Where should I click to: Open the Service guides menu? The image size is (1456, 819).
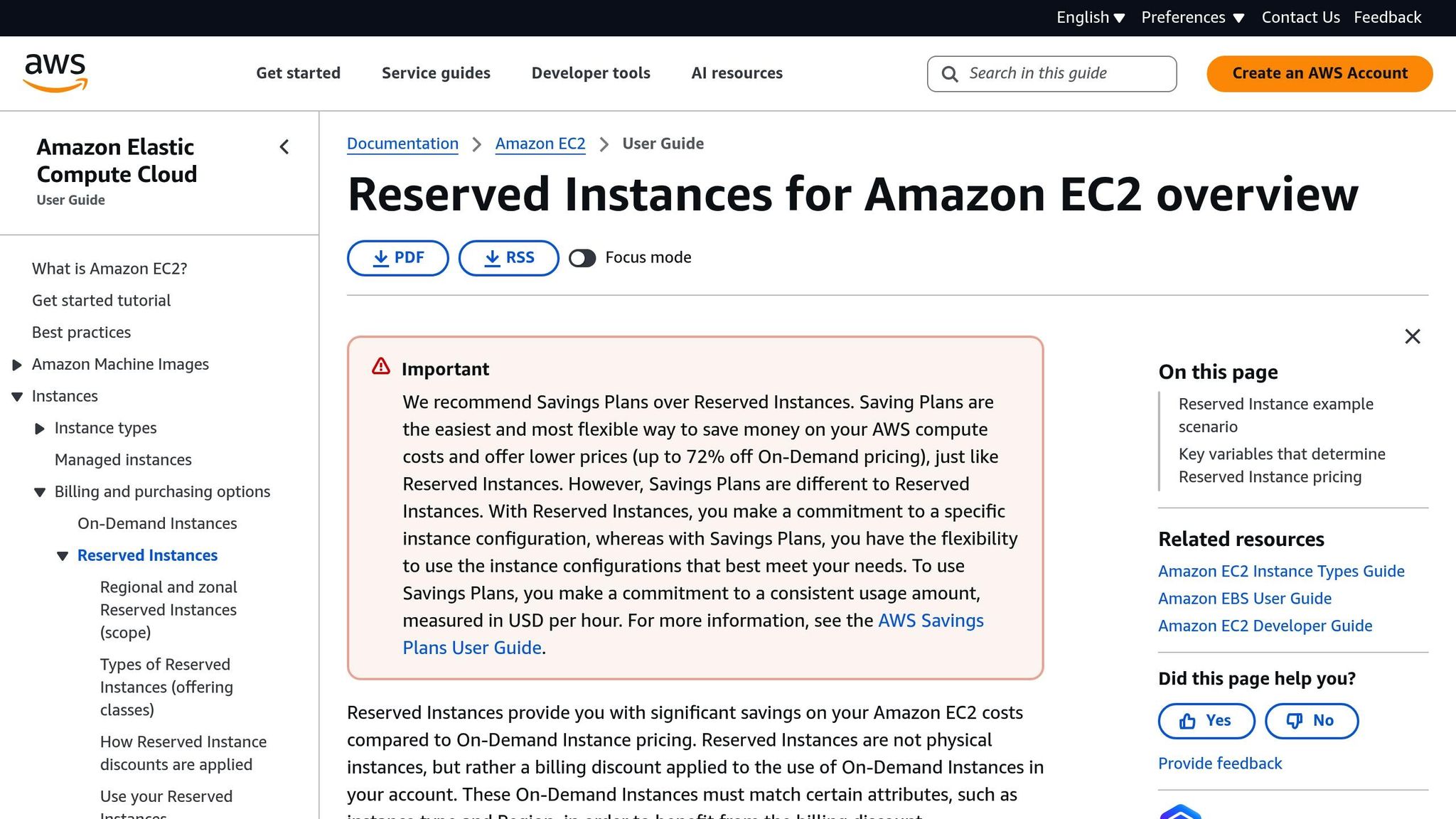[435, 73]
